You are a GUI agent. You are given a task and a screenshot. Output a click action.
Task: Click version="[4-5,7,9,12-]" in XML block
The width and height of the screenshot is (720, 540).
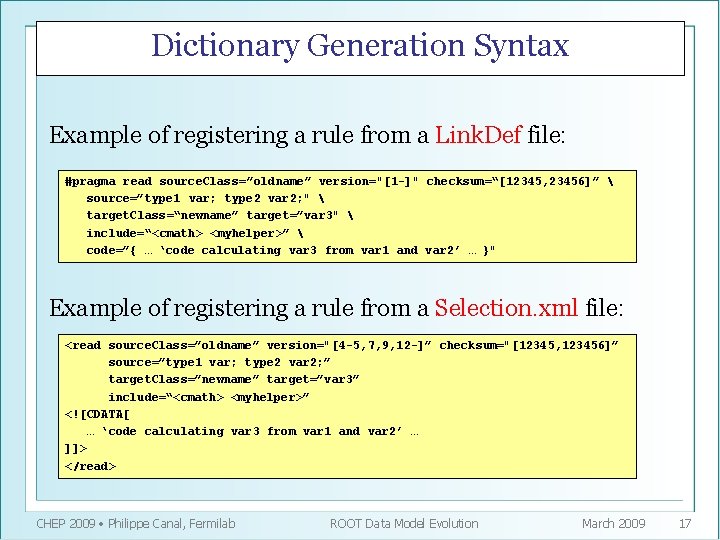pyautogui.click(x=349, y=345)
